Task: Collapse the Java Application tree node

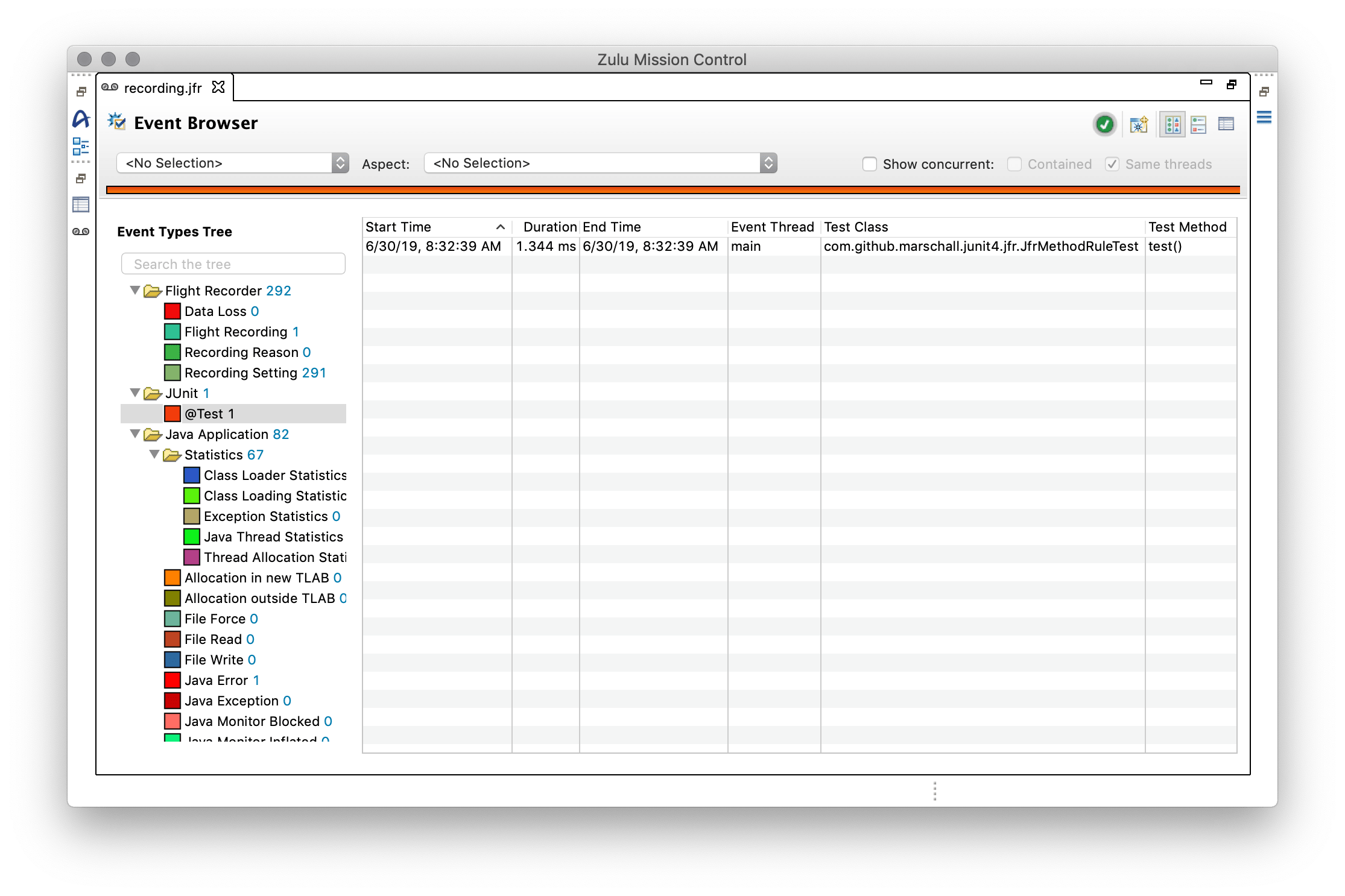Action: click(135, 434)
